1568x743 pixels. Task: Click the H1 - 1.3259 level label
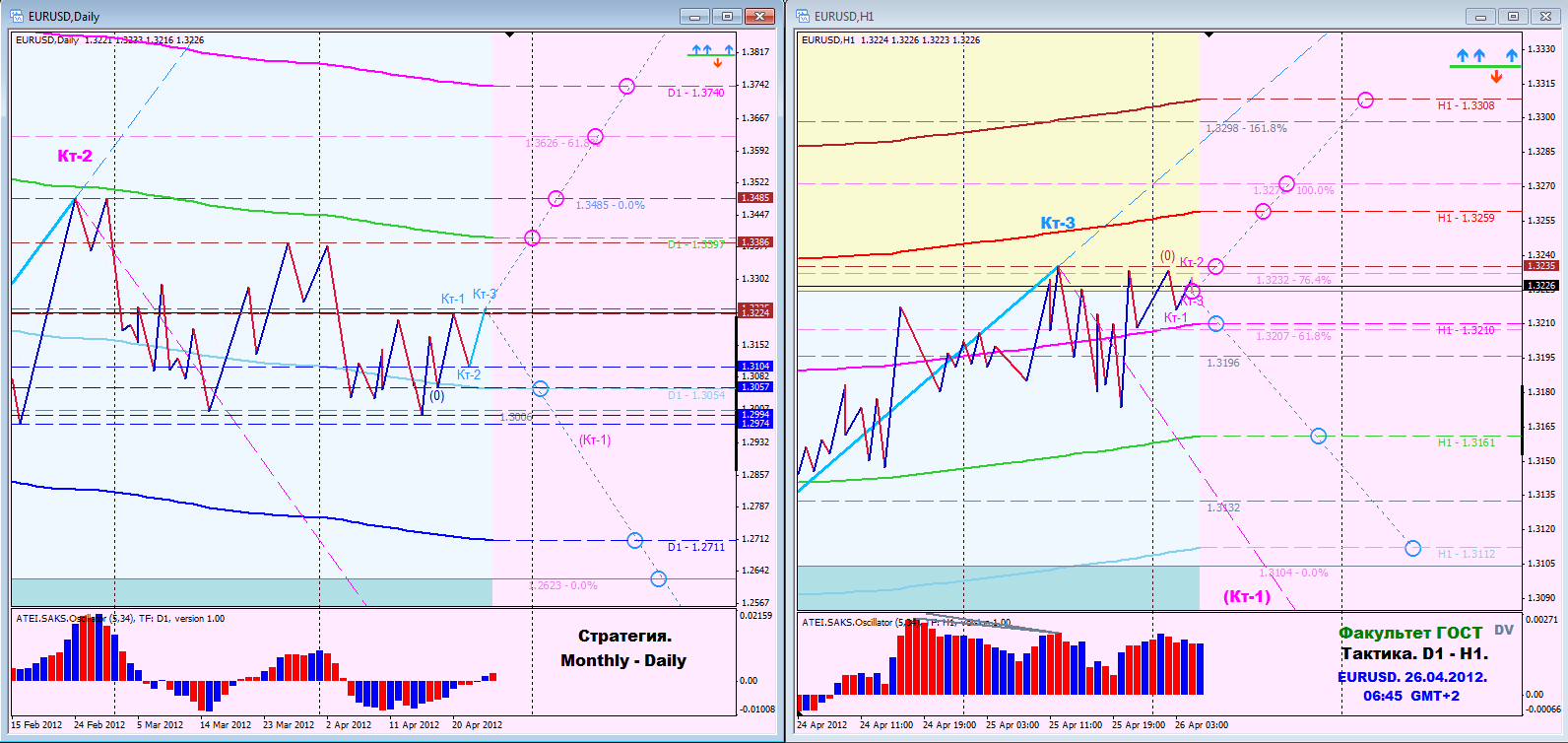(x=1466, y=218)
